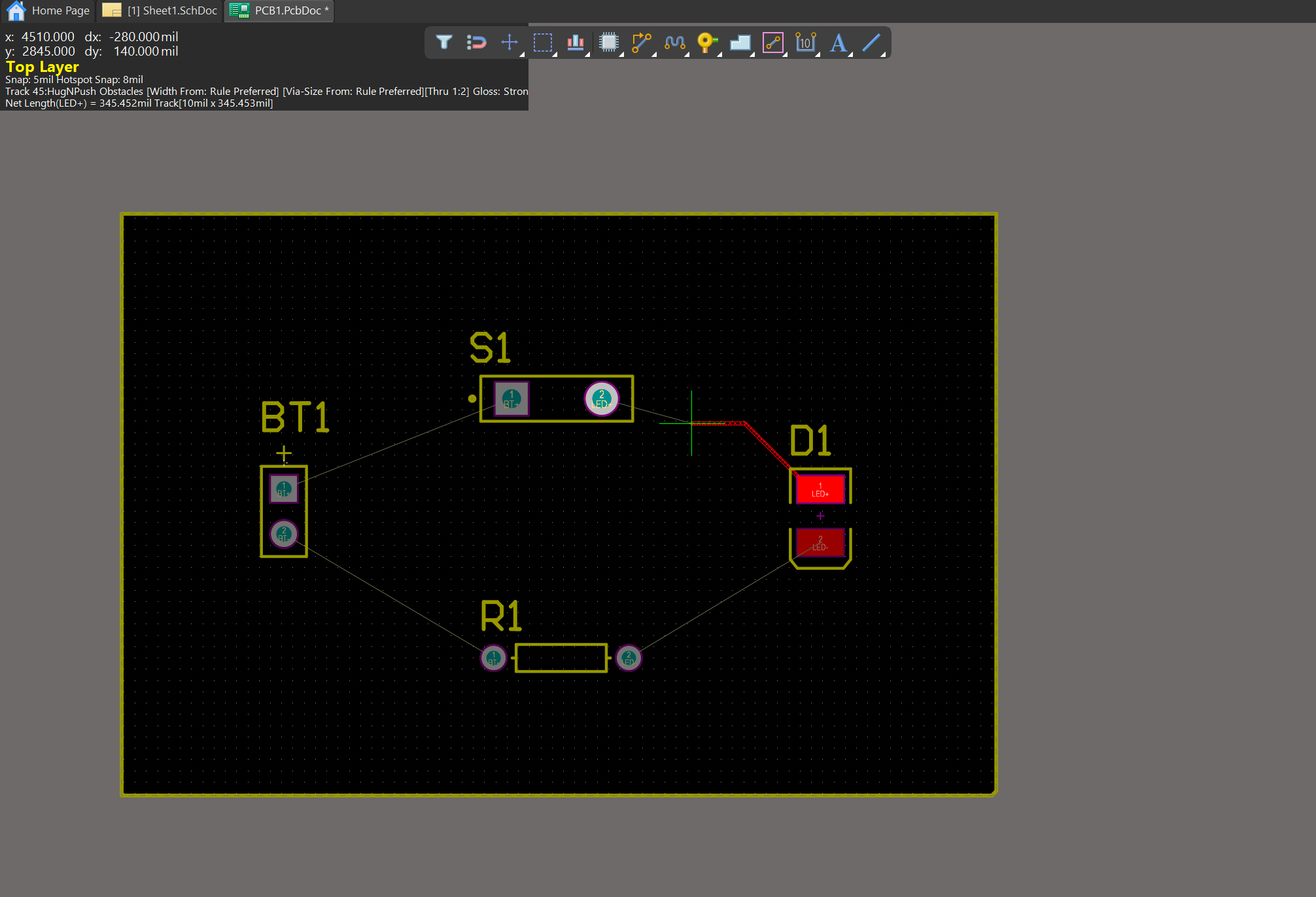Open the Align objects tool

pos(575,43)
